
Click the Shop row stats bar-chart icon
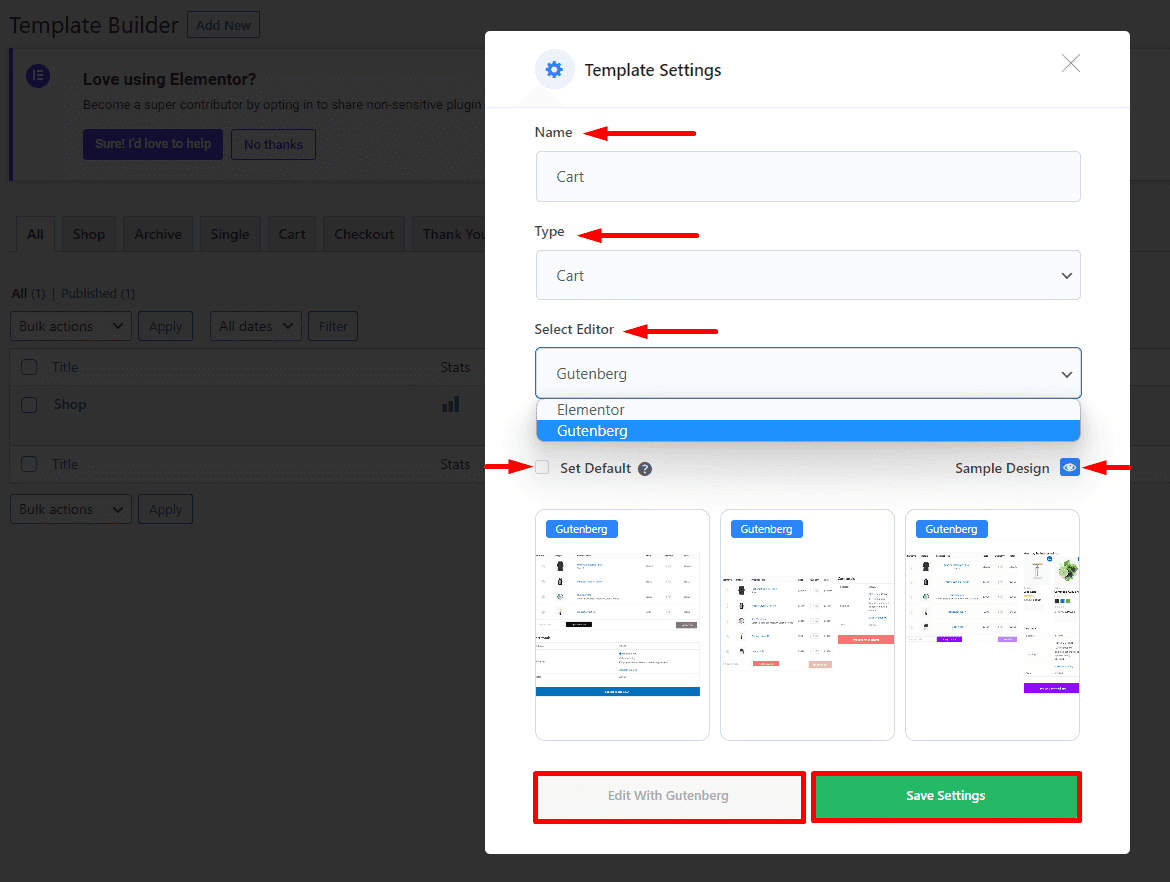451,404
